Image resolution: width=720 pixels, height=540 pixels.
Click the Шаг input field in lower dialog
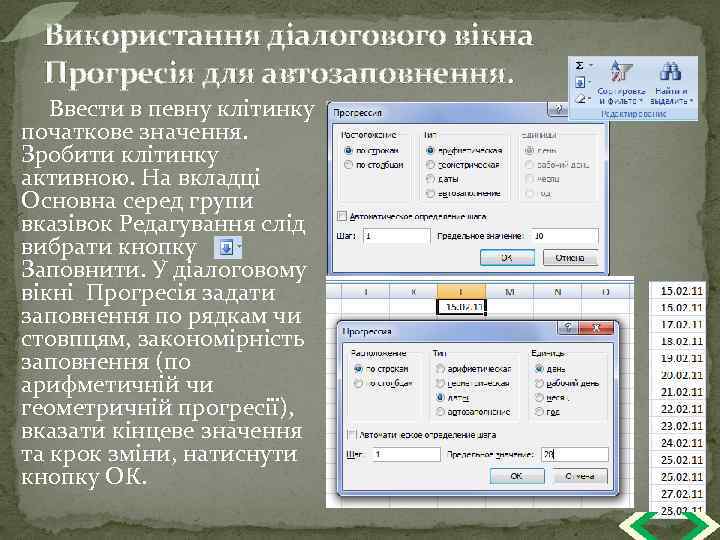coord(406,454)
